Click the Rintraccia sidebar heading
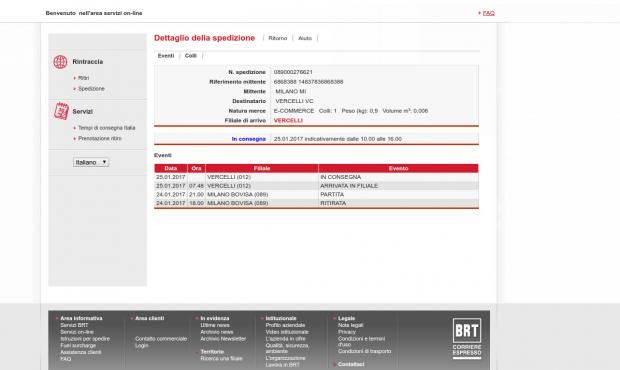Viewport: 620px width, 370px height. pyautogui.click(x=87, y=62)
